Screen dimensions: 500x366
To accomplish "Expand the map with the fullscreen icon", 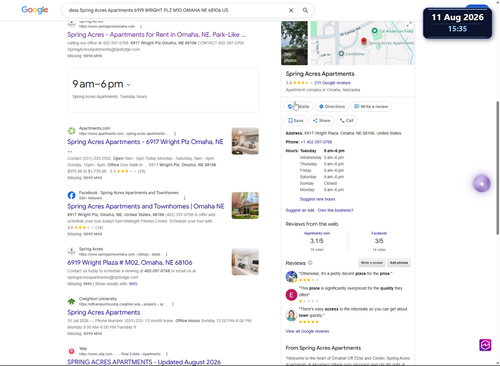I will [x=409, y=25].
